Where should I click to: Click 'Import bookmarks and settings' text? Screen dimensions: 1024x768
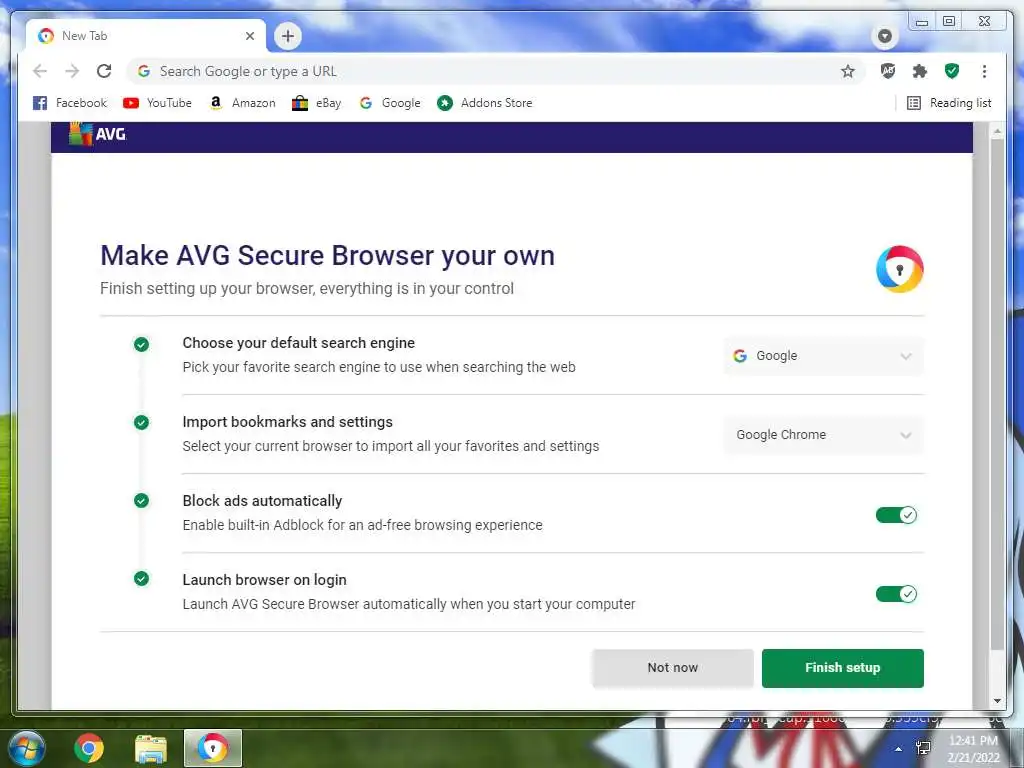click(x=287, y=422)
